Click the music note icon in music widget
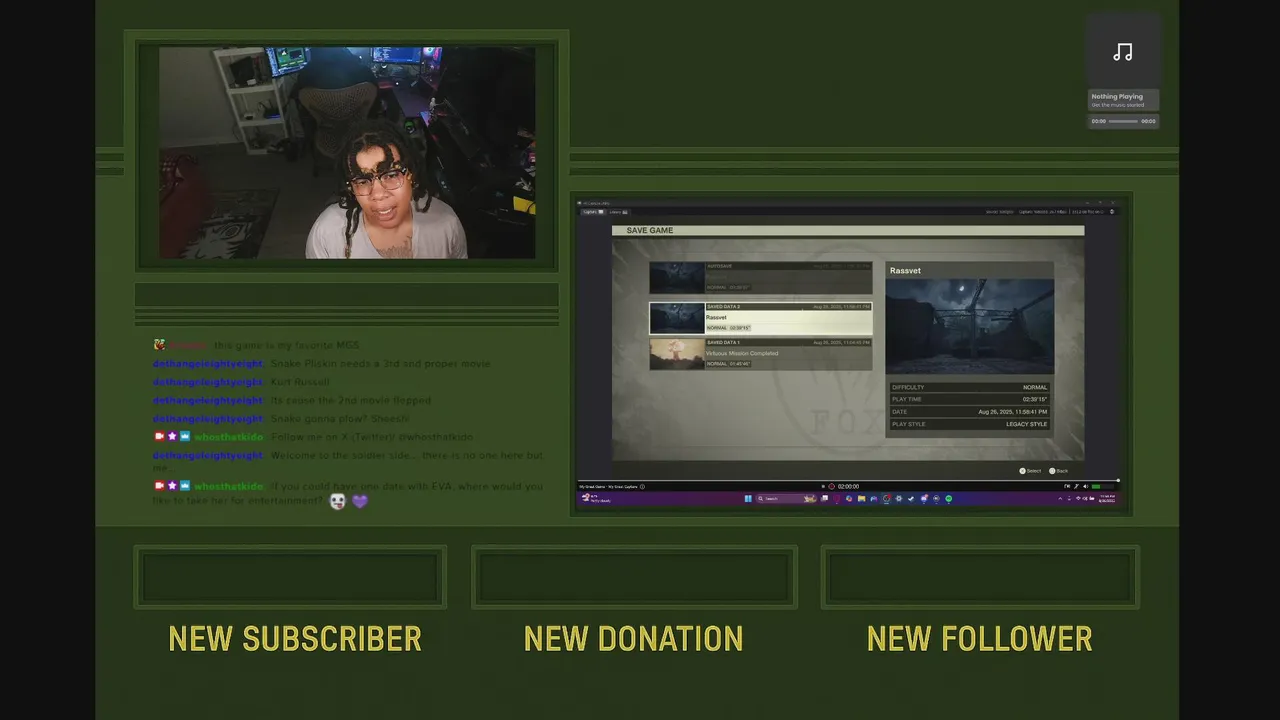 [1123, 52]
